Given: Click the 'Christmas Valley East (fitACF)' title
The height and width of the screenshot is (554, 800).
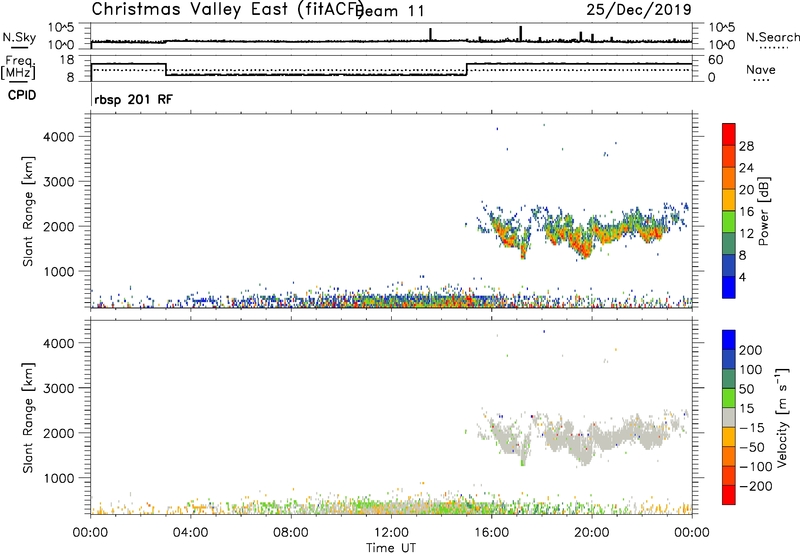Looking at the screenshot, I should click(x=228, y=10).
